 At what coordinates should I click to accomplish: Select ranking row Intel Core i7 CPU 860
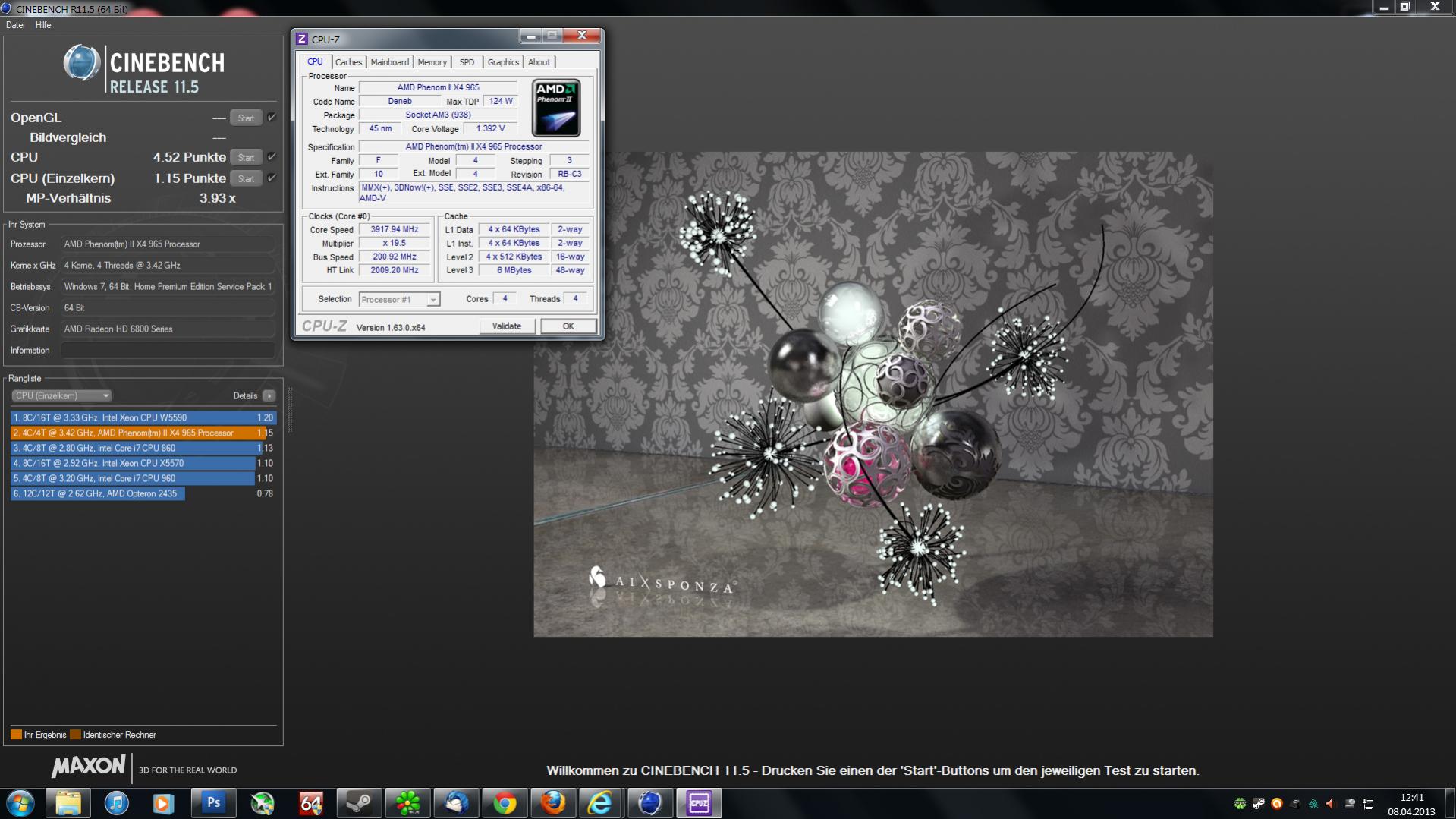pos(143,448)
